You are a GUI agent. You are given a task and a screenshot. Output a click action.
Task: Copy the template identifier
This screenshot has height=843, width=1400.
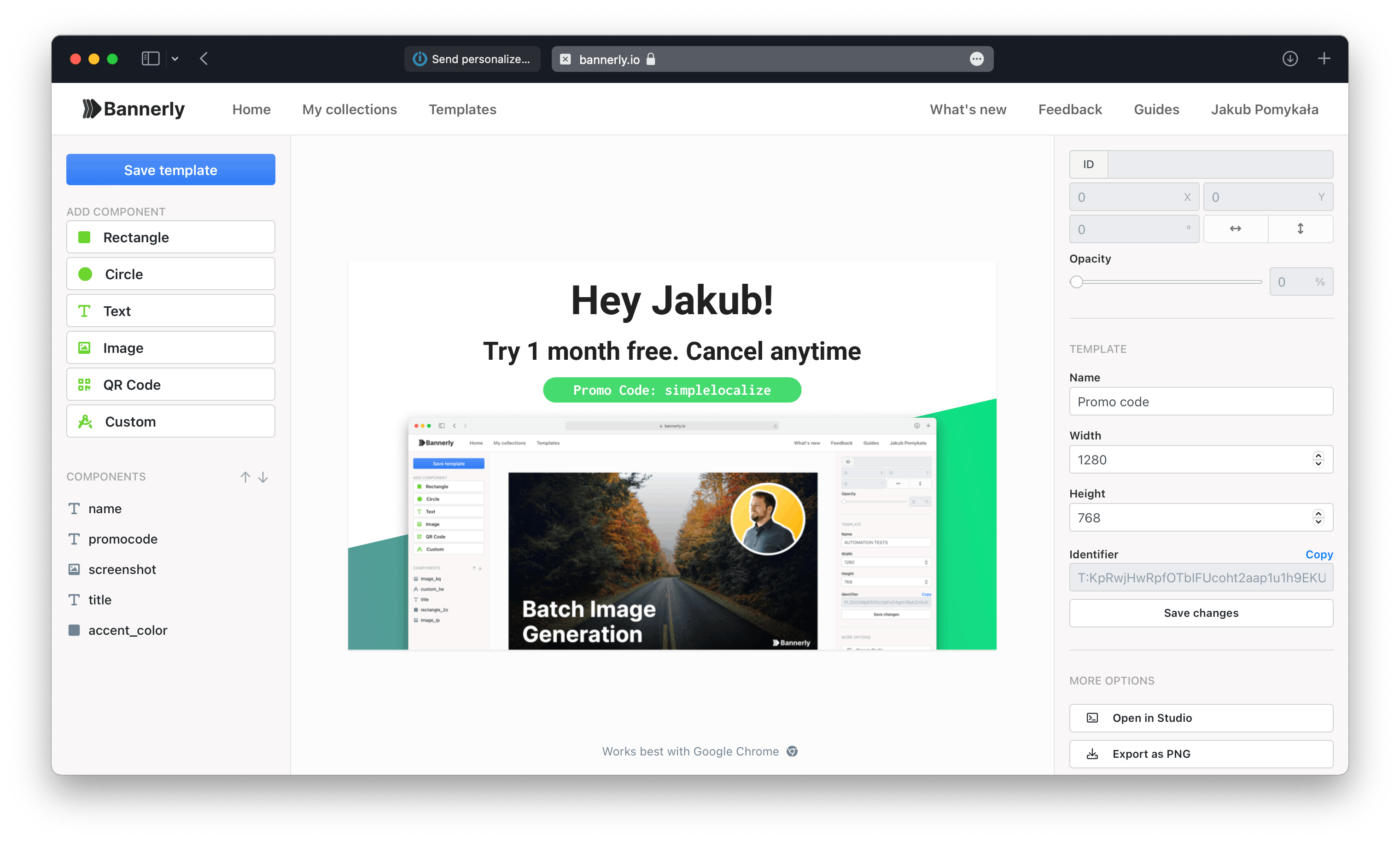(x=1318, y=555)
